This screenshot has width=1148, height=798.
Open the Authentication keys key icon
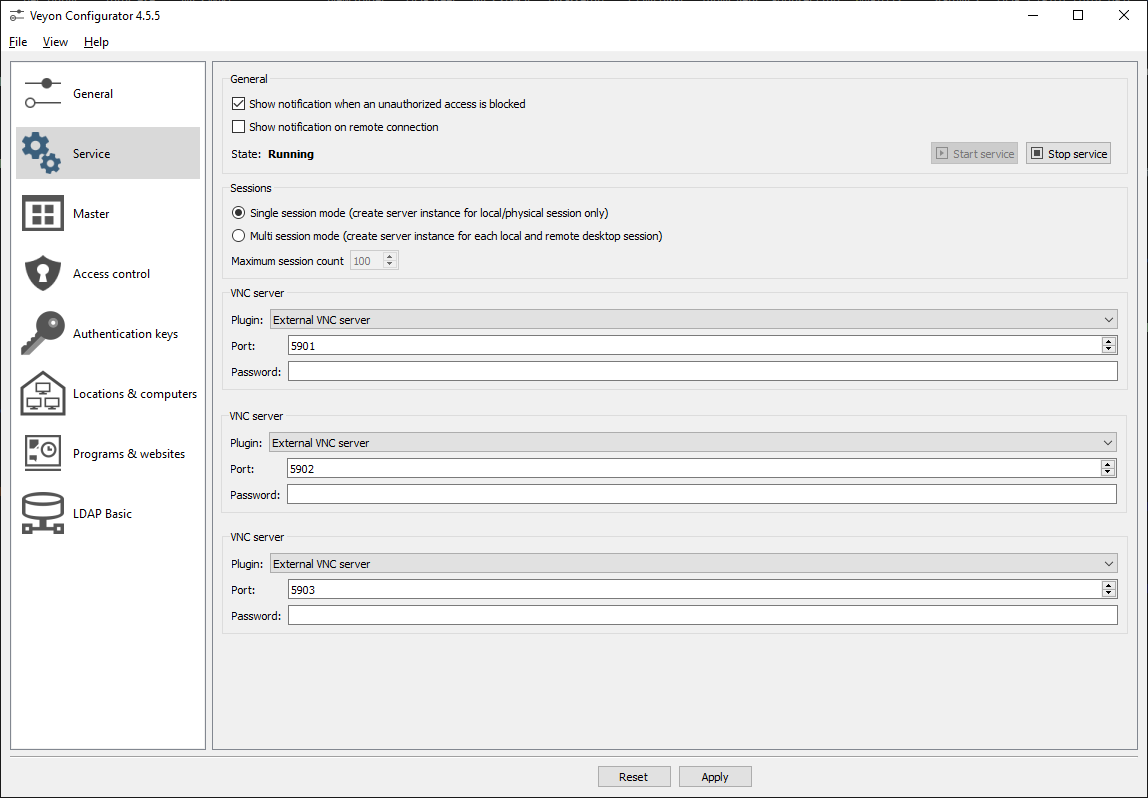pyautogui.click(x=42, y=333)
